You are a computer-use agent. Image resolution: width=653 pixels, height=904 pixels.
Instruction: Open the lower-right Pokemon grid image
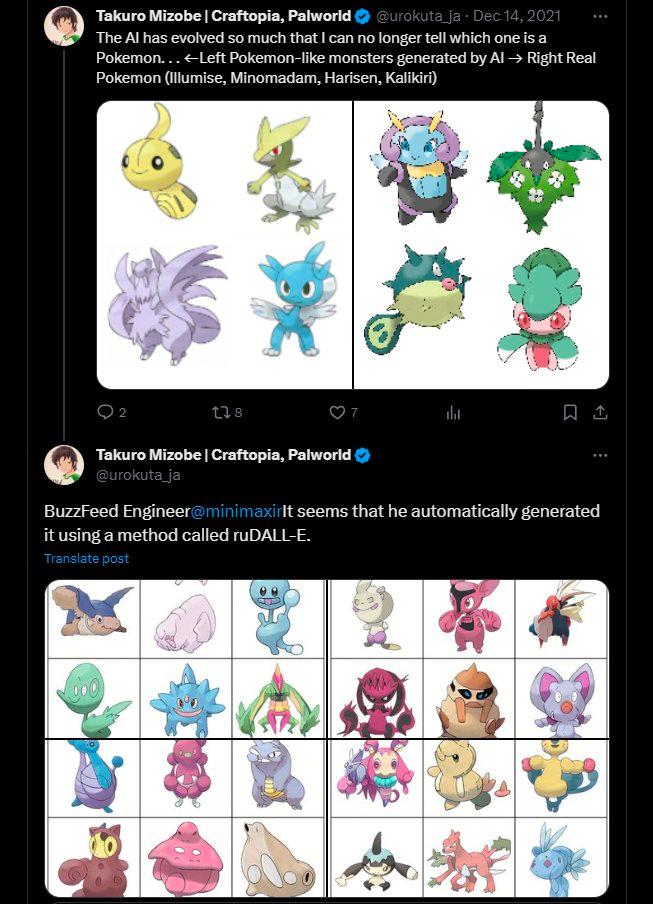tap(468, 739)
